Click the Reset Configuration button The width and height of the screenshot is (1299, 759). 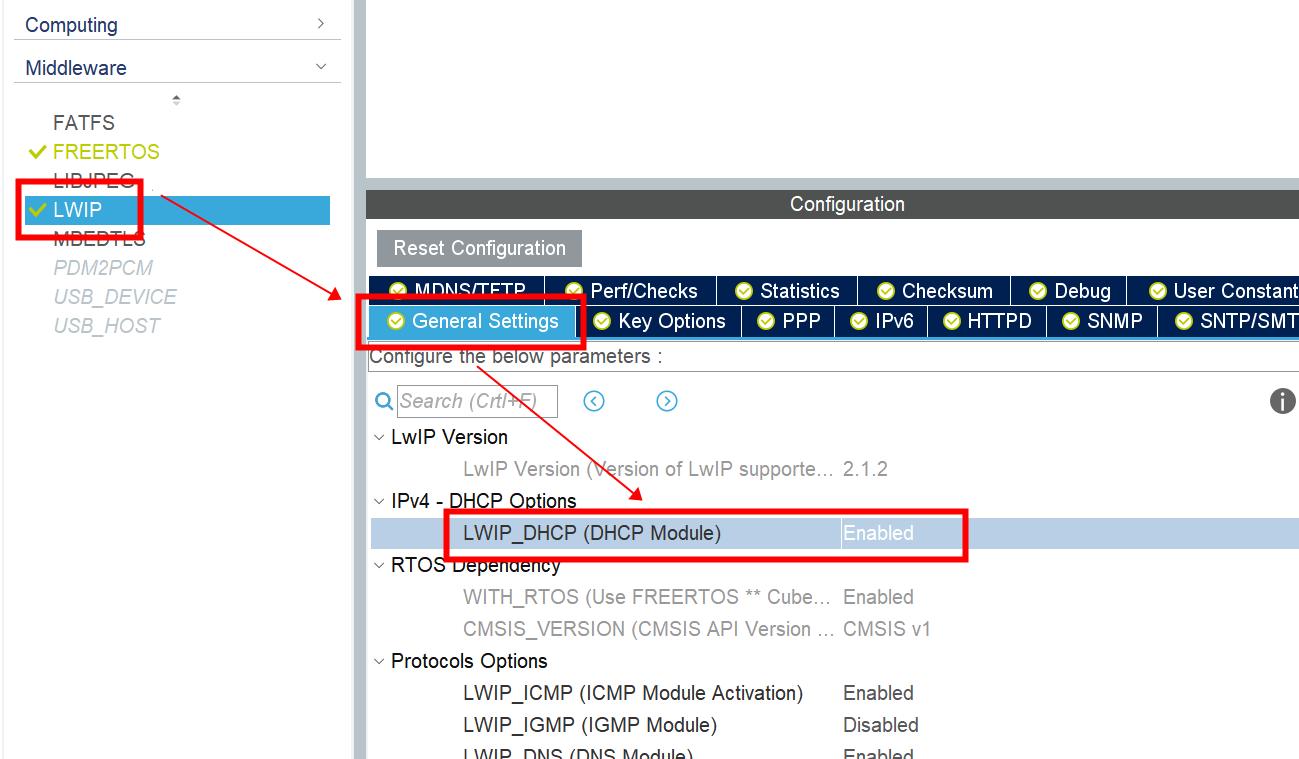(x=478, y=248)
